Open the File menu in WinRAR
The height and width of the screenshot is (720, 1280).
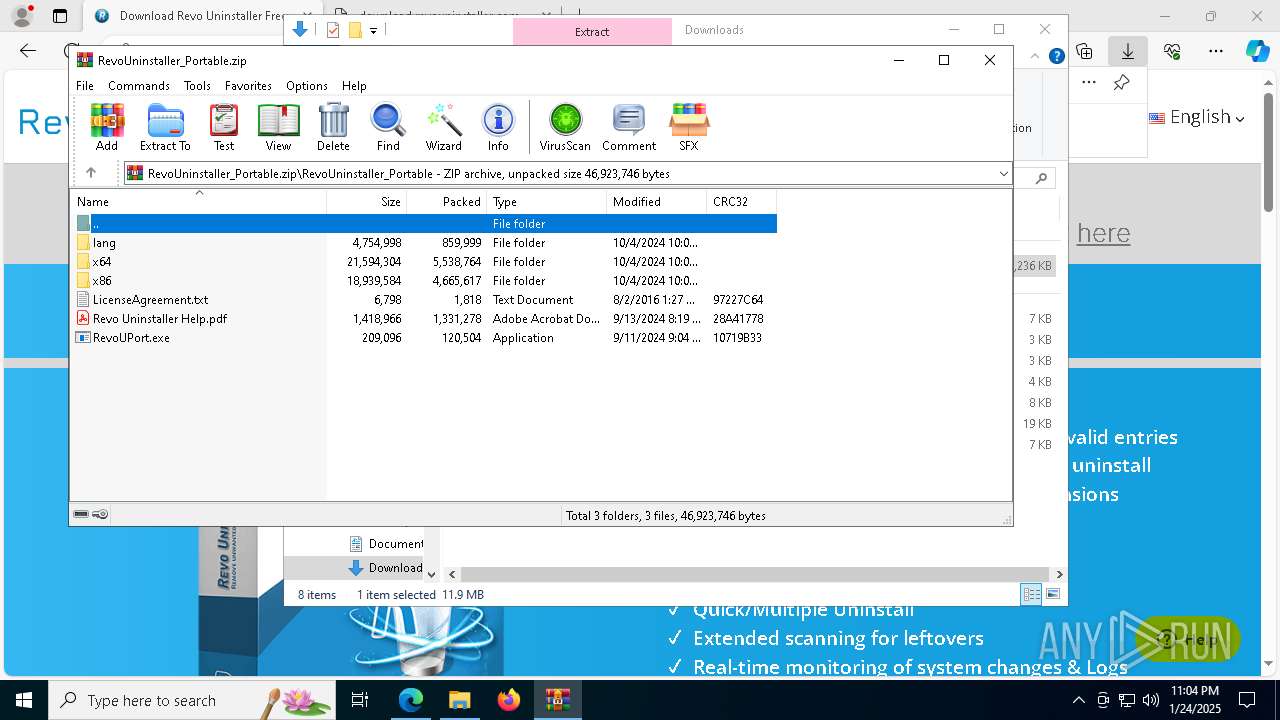click(x=85, y=86)
